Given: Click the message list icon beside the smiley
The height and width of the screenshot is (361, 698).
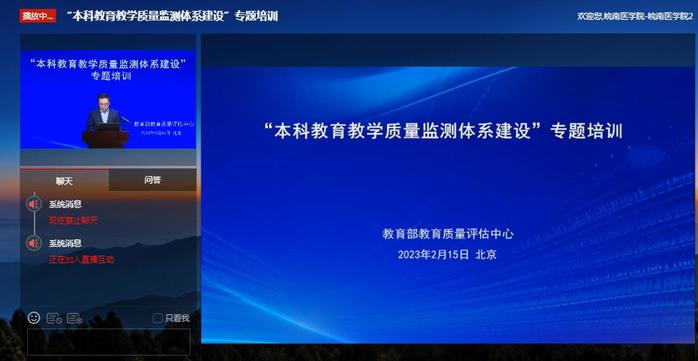Looking at the screenshot, I should [x=54, y=318].
